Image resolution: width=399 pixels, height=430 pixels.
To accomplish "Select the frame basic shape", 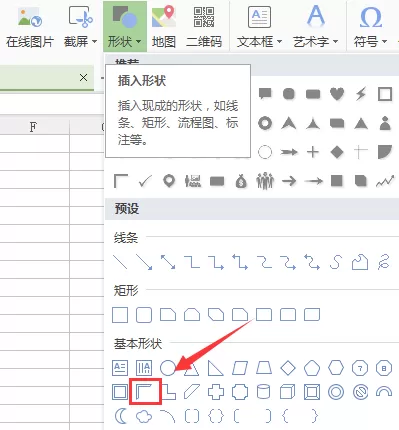I will point(120,392).
